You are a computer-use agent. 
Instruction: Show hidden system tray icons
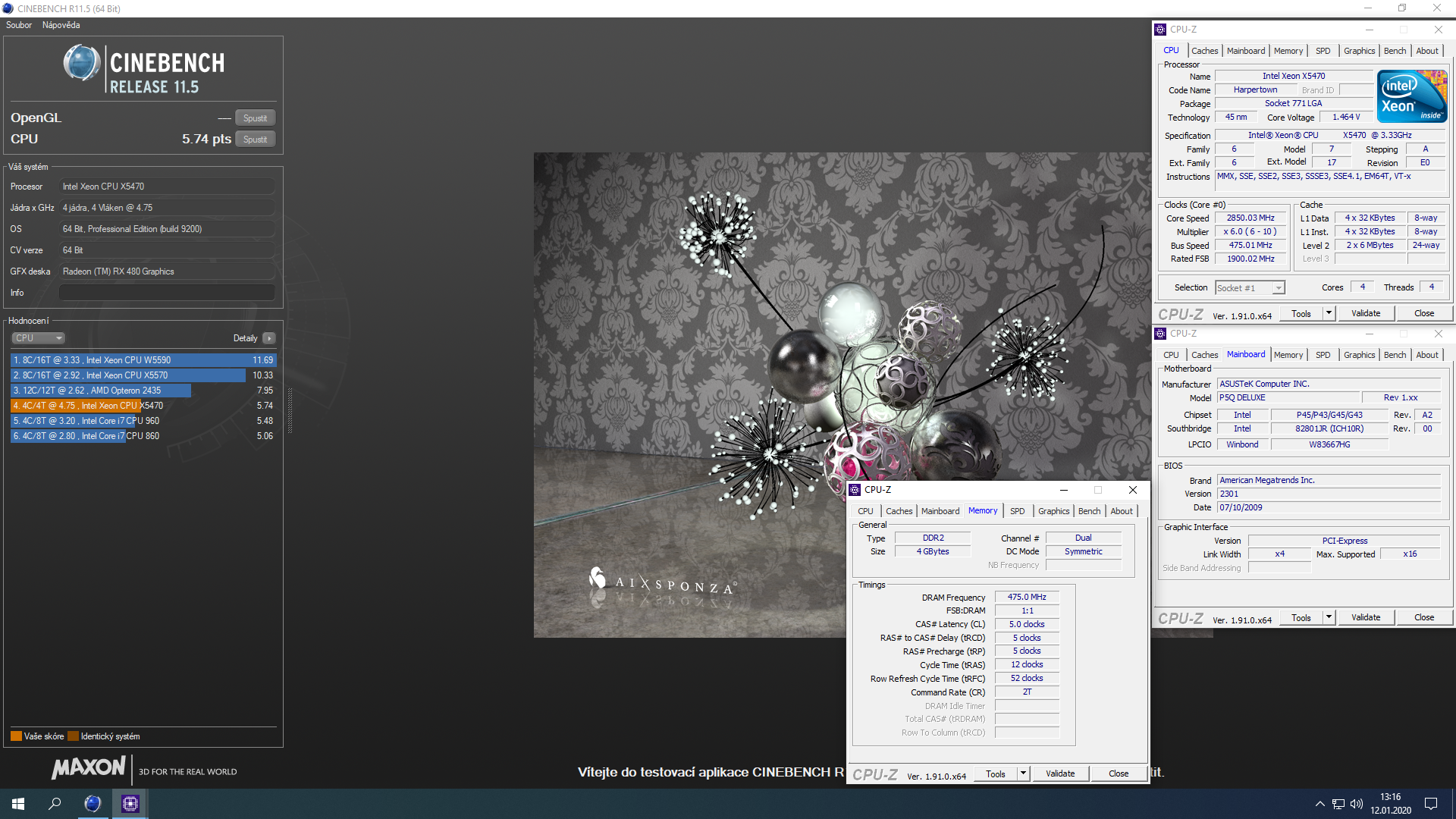pos(1319,804)
